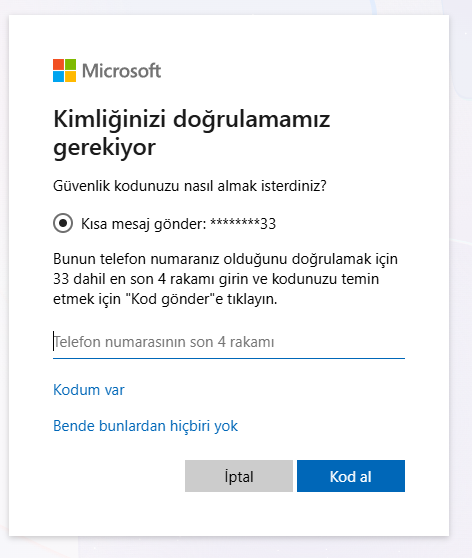Viewport: 472px width, 558px height.
Task: Click the Microsoft wordmark text
Action: 121,70
